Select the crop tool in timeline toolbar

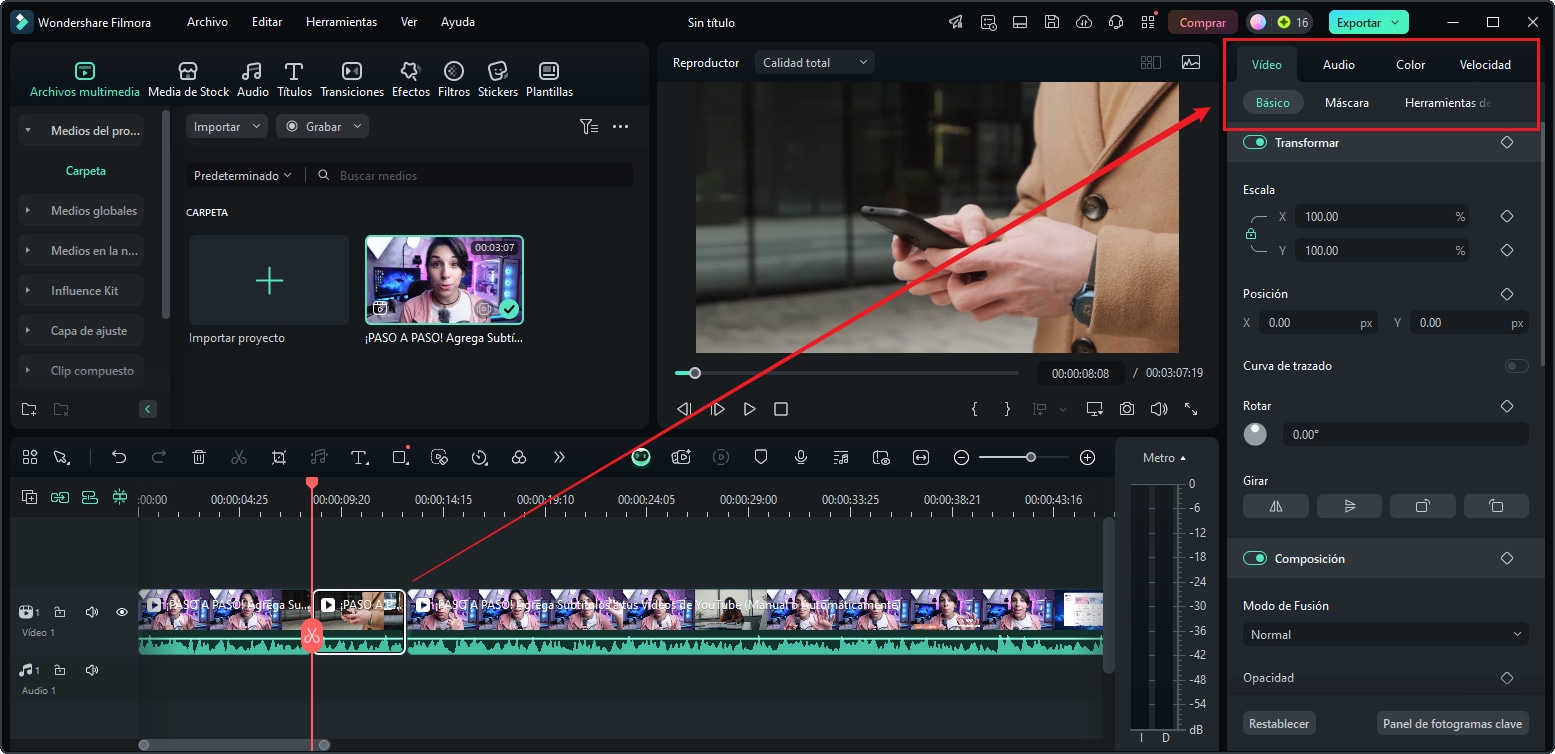[279, 457]
